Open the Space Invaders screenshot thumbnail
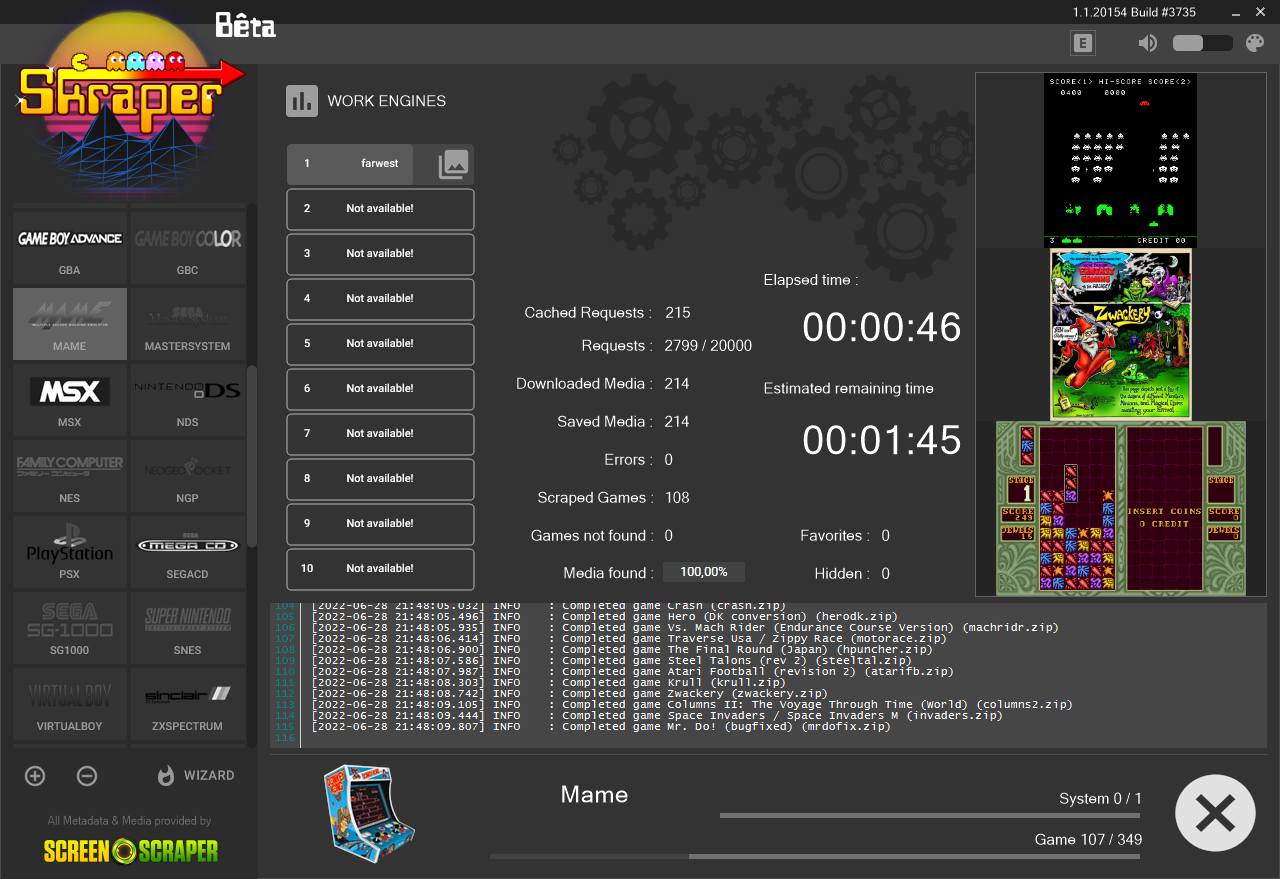This screenshot has width=1280, height=879. pos(1120,160)
